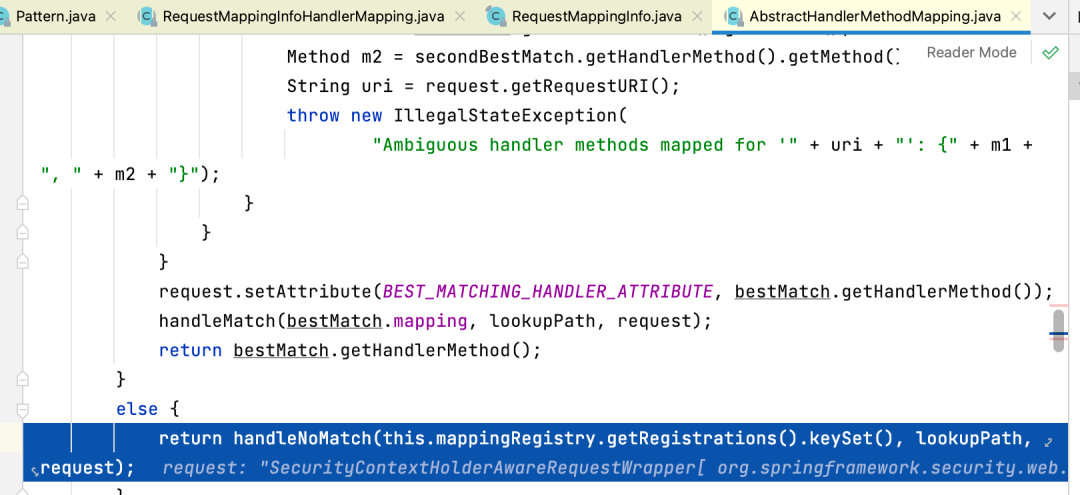Screen dimensions: 1080x495
Task: Click the 'throw' keyword
Action: point(313,115)
